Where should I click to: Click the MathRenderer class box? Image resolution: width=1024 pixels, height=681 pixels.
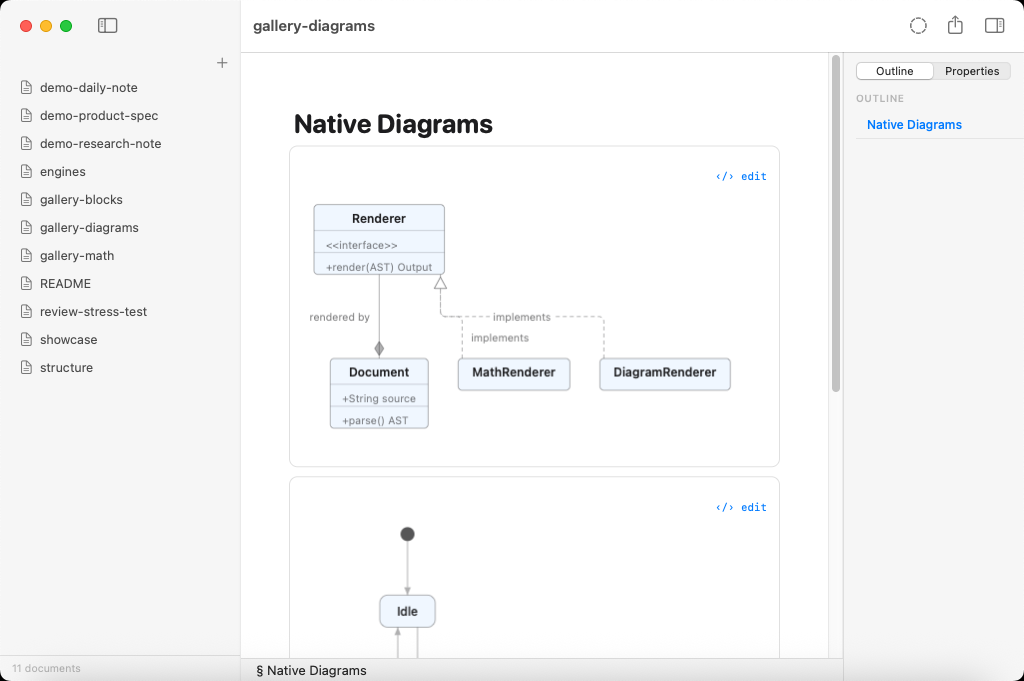click(514, 374)
